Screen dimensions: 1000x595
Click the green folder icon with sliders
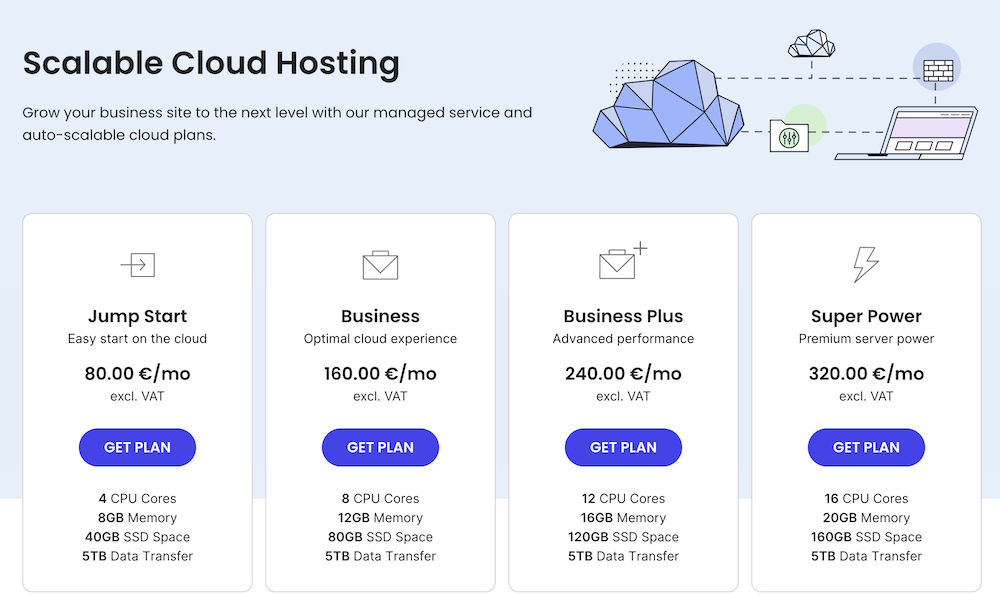tap(789, 137)
